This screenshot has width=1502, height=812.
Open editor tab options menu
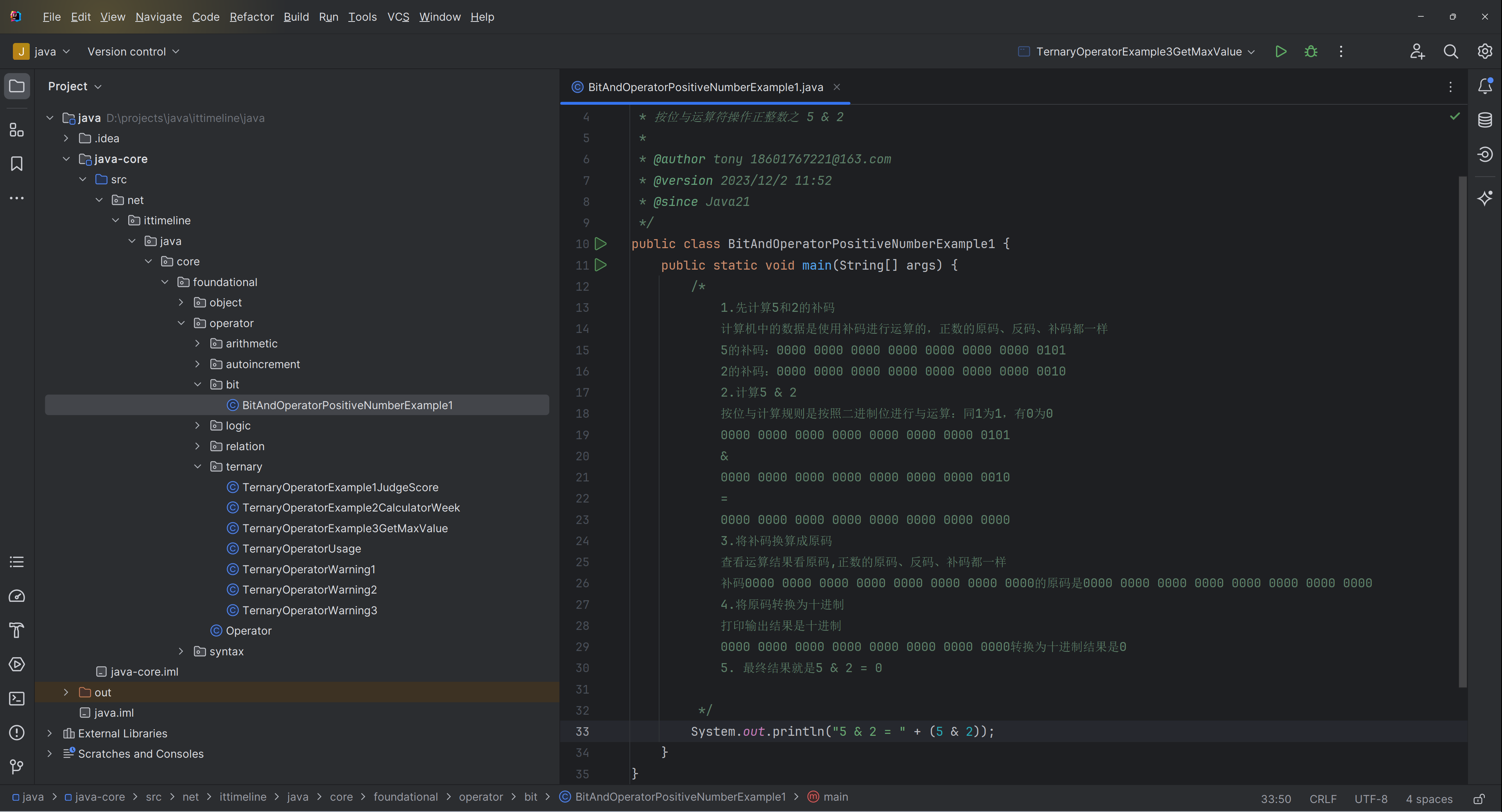click(1451, 87)
